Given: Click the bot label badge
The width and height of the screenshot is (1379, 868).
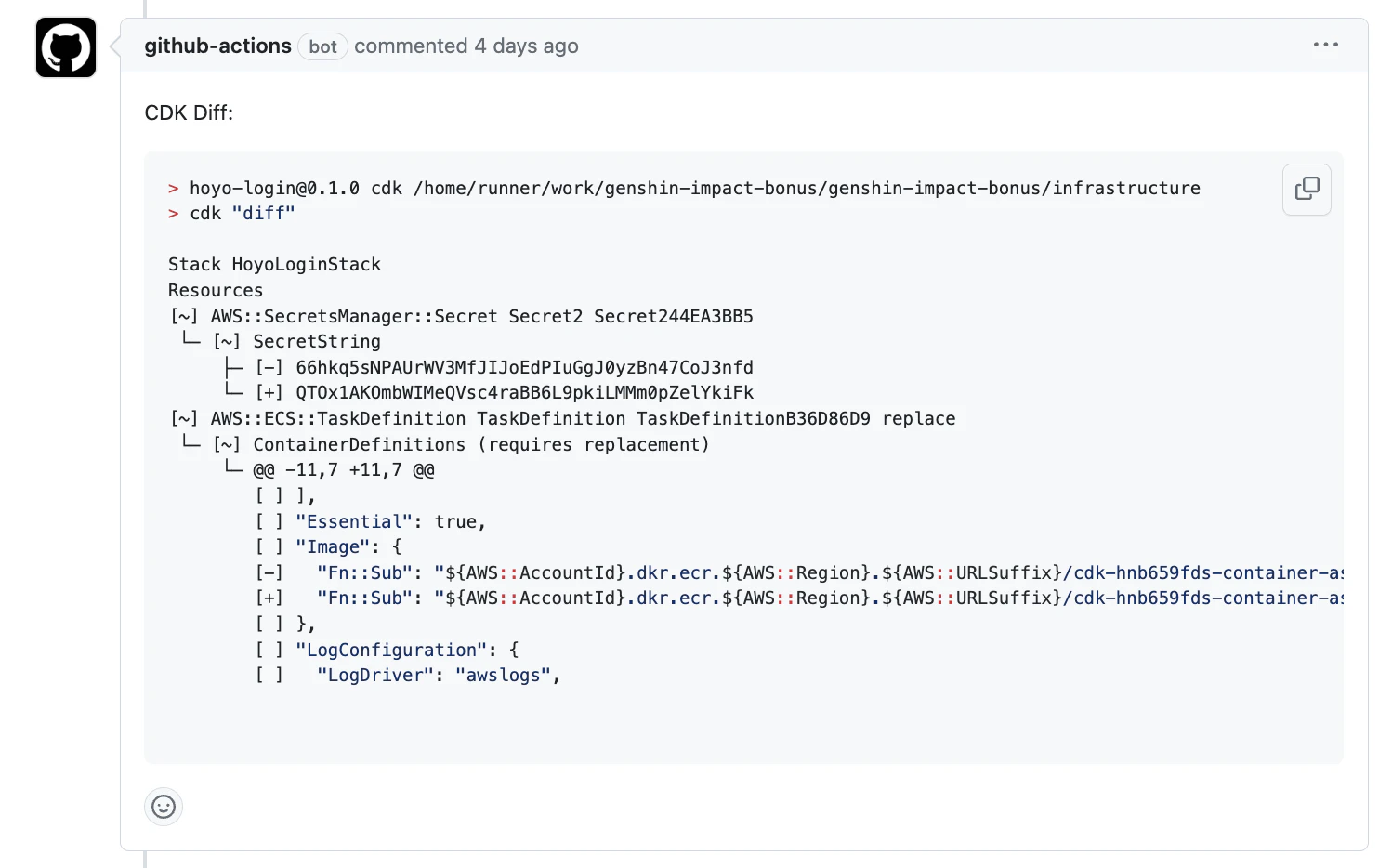Looking at the screenshot, I should coord(322,46).
